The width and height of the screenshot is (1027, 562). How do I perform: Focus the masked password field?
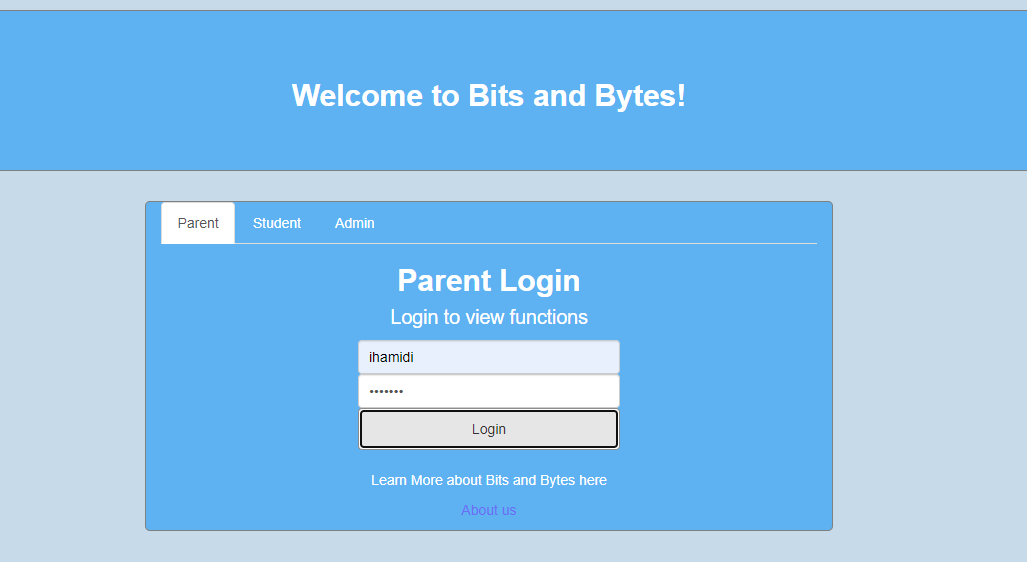pyautogui.click(x=488, y=391)
